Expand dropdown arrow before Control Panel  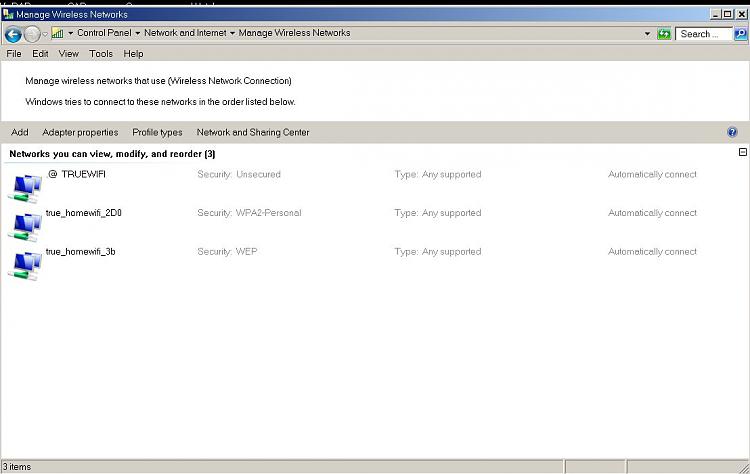pos(70,33)
